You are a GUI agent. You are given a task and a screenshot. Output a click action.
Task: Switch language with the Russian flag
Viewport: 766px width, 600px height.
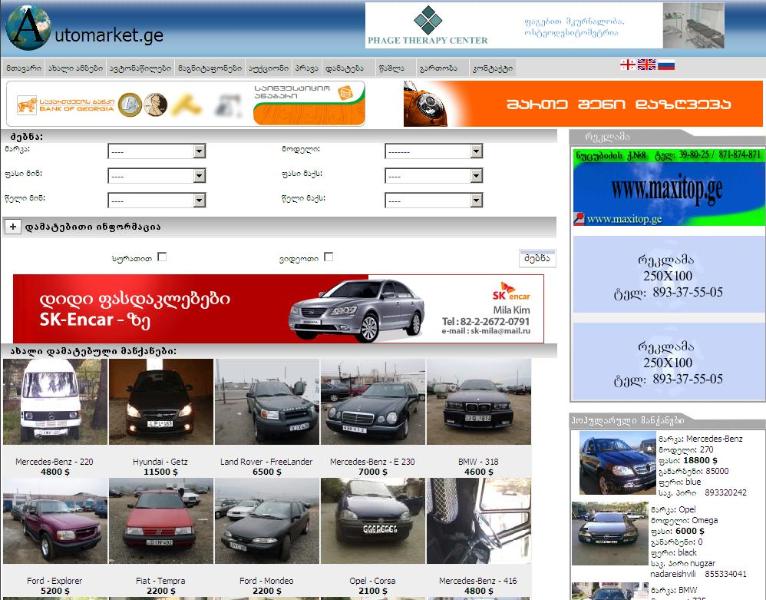pyautogui.click(x=666, y=64)
